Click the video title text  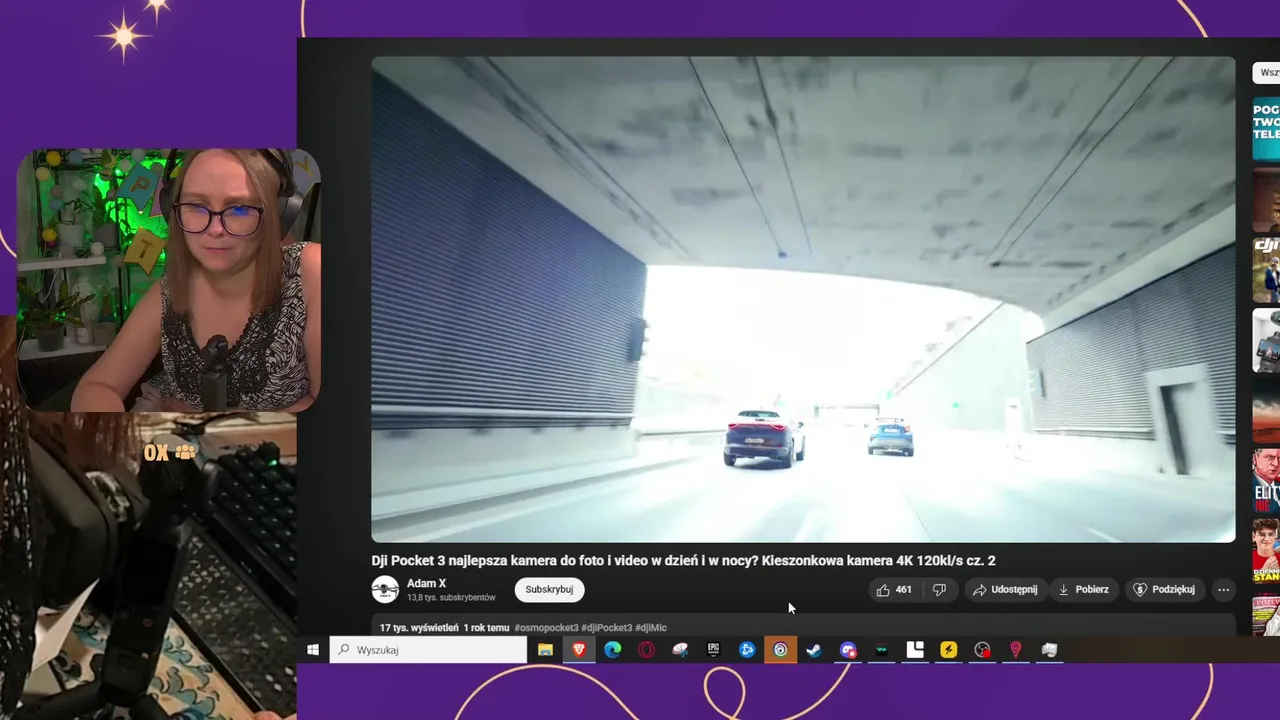coord(683,561)
